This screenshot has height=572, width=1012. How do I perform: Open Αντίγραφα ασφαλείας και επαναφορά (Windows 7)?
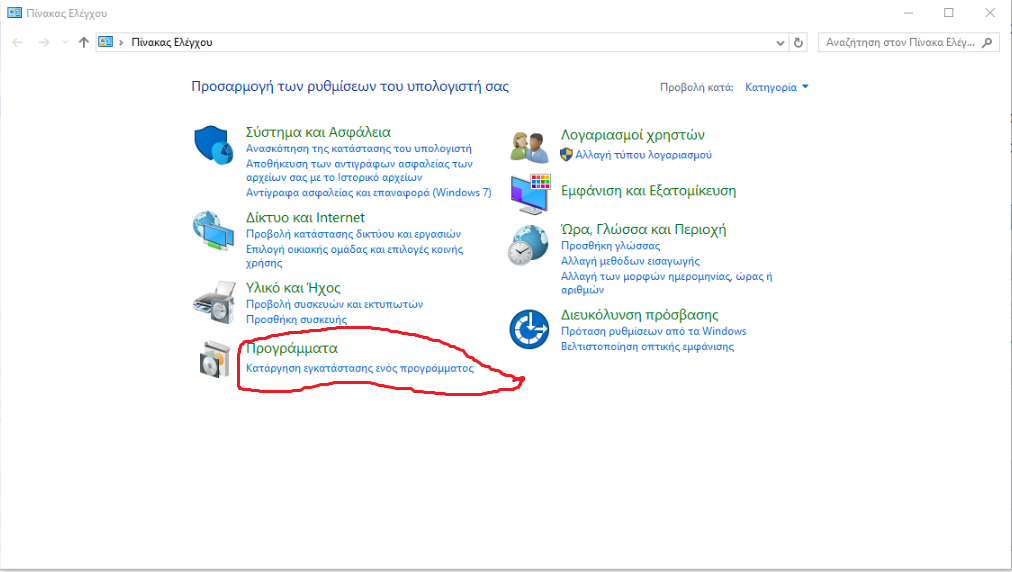click(369, 192)
